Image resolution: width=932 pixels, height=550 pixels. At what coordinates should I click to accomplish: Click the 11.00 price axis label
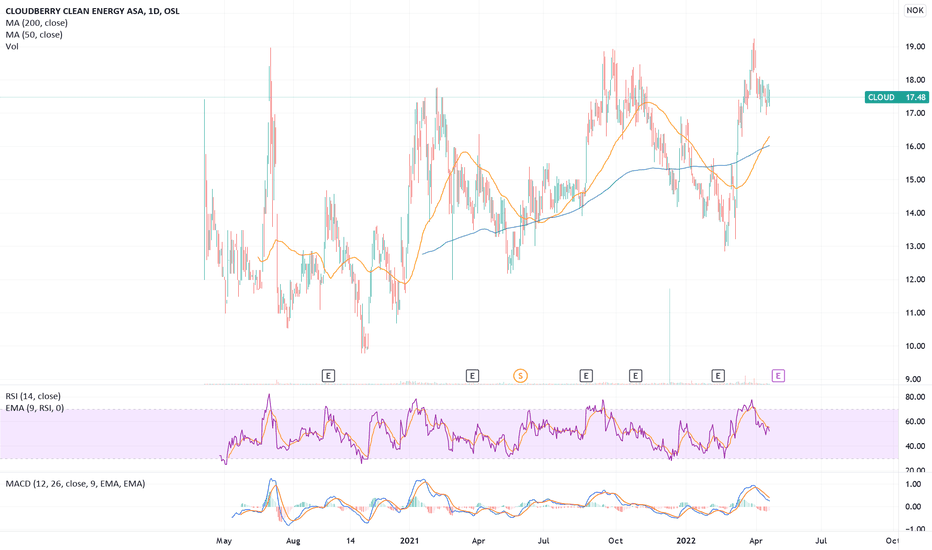coord(915,313)
